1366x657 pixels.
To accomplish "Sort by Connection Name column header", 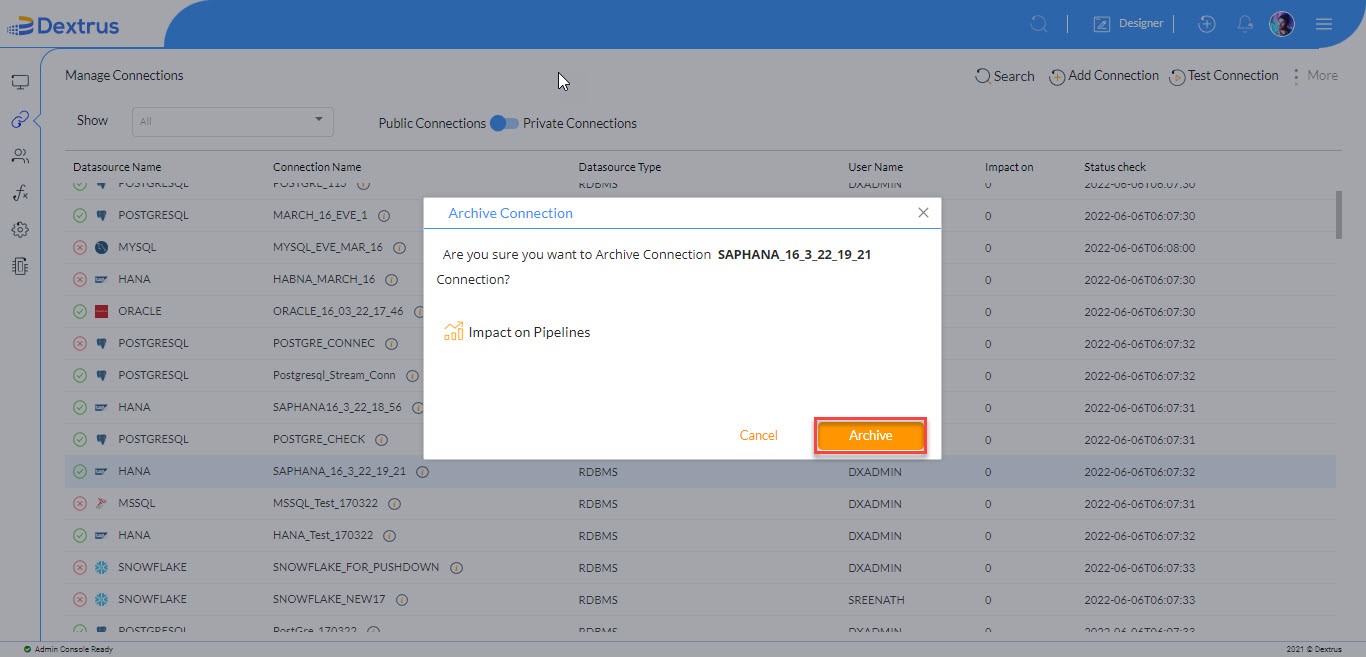I will pyautogui.click(x=317, y=167).
